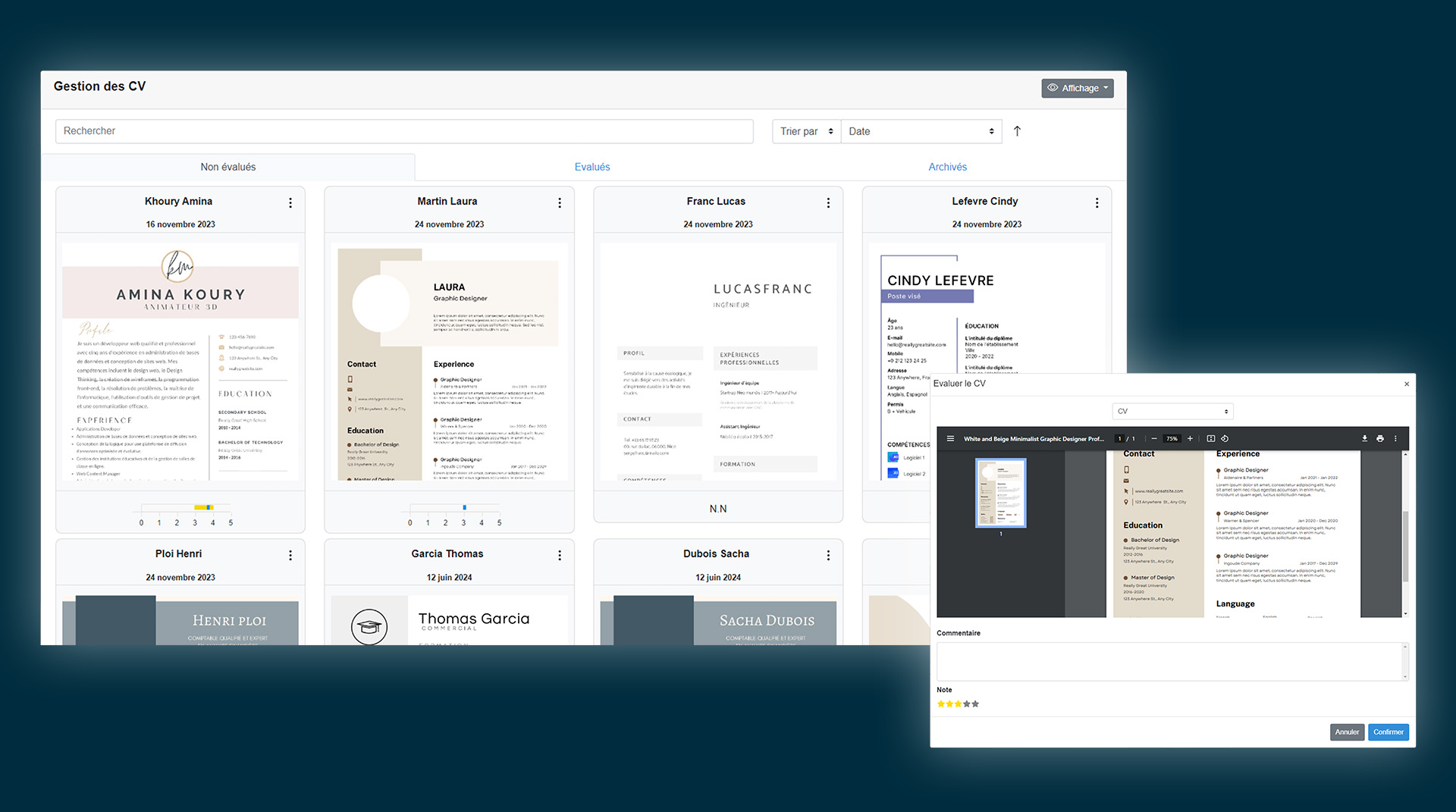Toggle the PDF sidebar hamburger menu
Screen dimensions: 1456x812
[x=950, y=439]
